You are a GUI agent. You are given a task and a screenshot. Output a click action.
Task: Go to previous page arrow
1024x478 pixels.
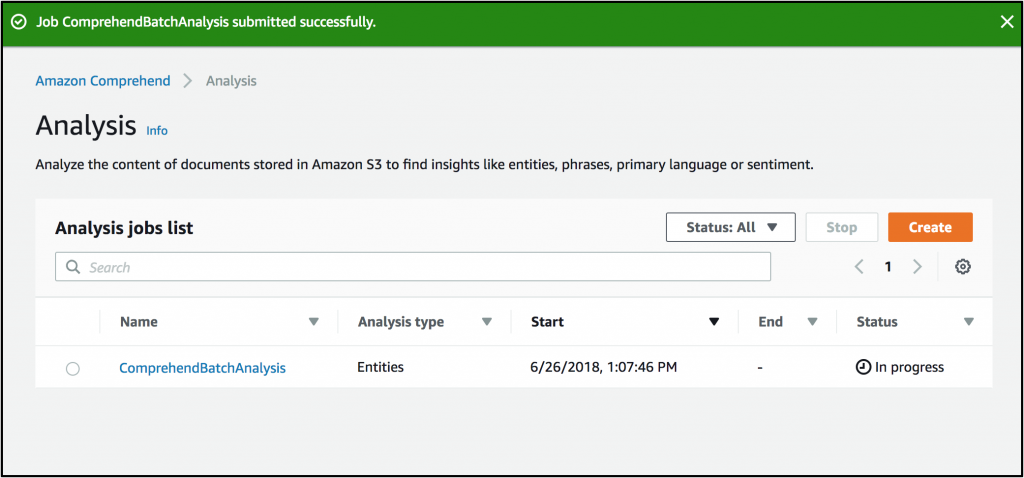coord(859,267)
